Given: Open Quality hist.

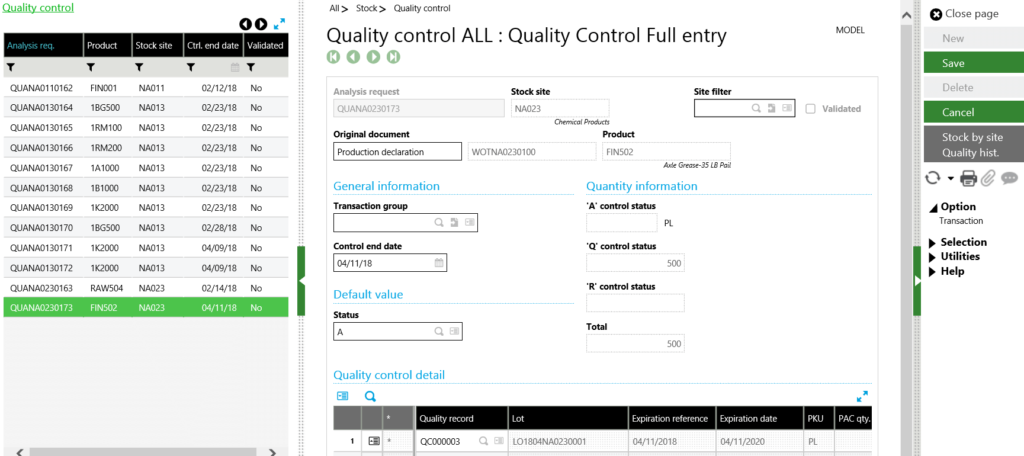Looking at the screenshot, I should tap(970, 153).
